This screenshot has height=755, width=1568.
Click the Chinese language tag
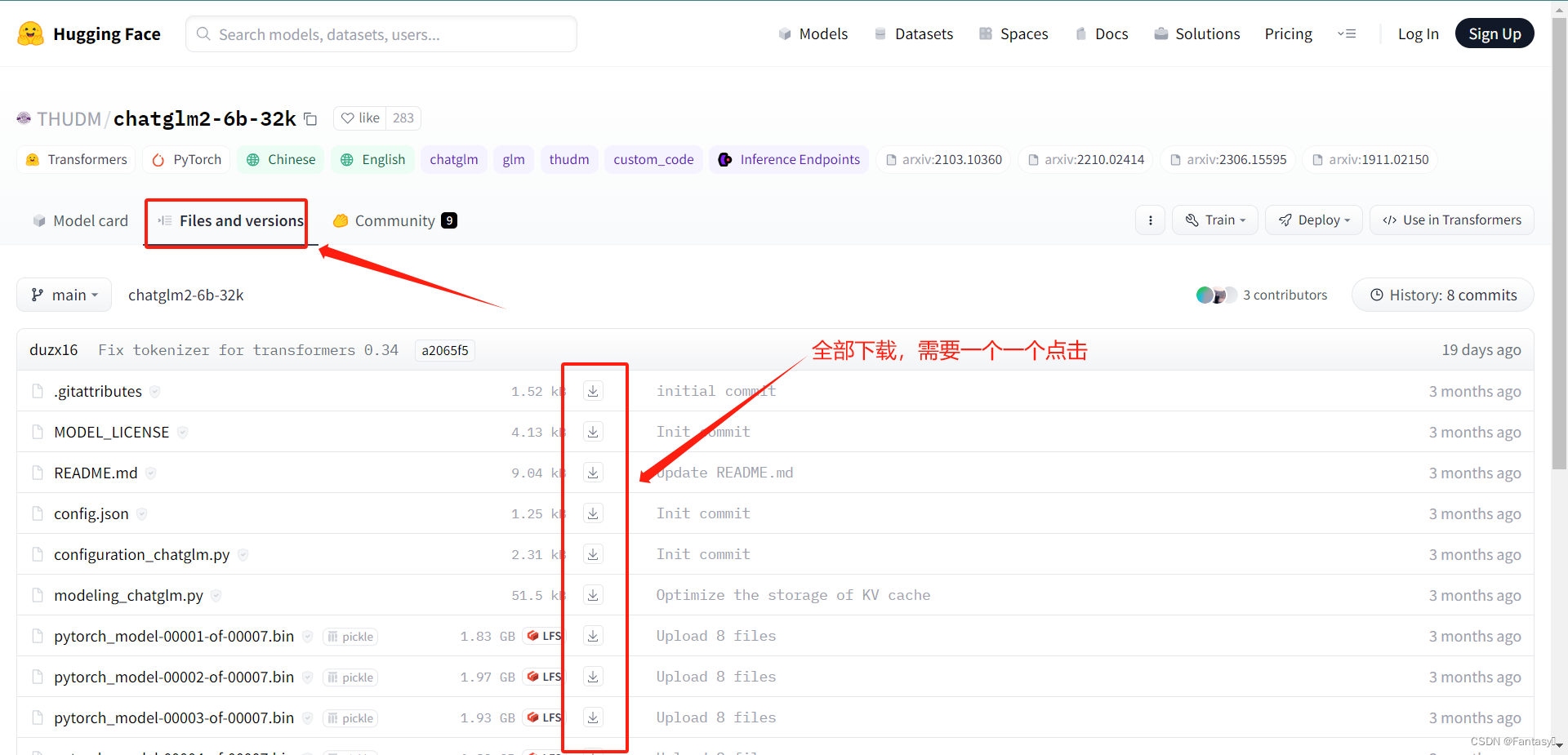281,159
